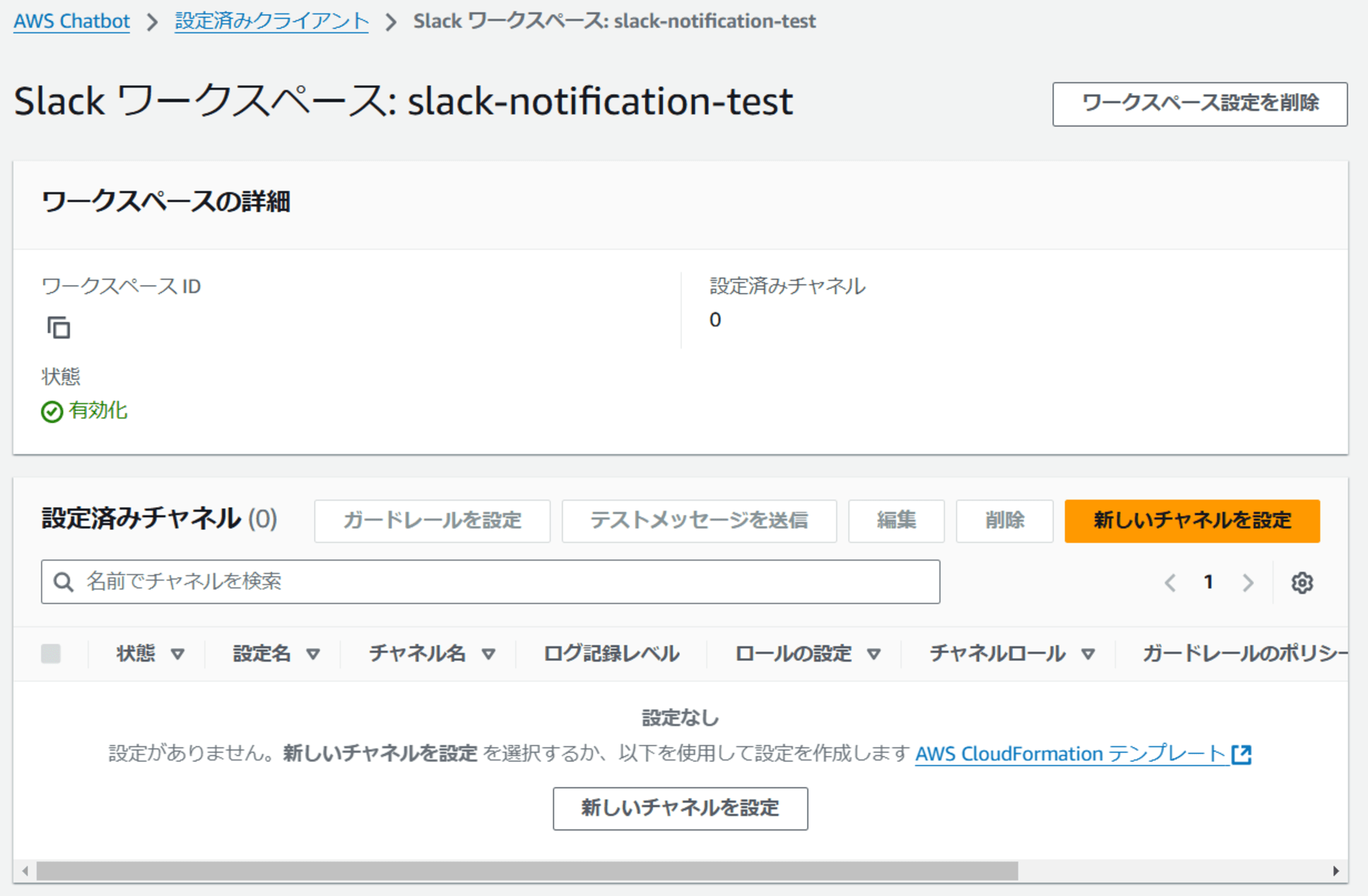Sort by チャネルロール column
The image size is (1368, 896).
pos(1088,655)
